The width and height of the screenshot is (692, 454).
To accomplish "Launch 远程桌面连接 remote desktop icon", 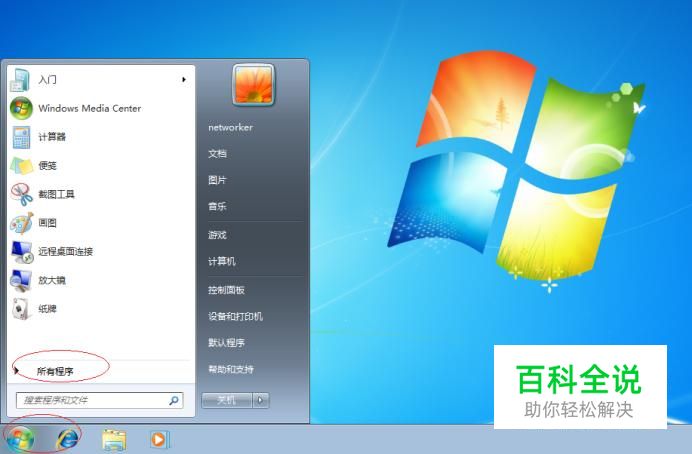I will 22,252.
